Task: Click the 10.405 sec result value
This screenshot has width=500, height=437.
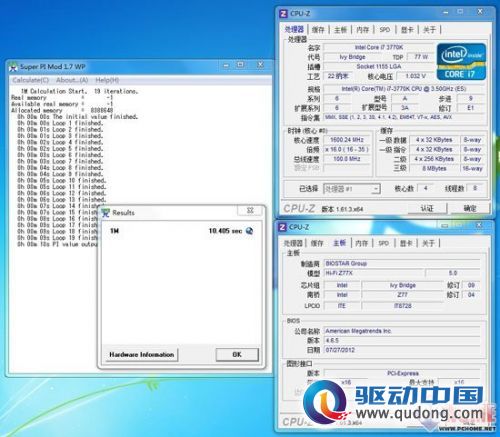Action: coord(225,231)
